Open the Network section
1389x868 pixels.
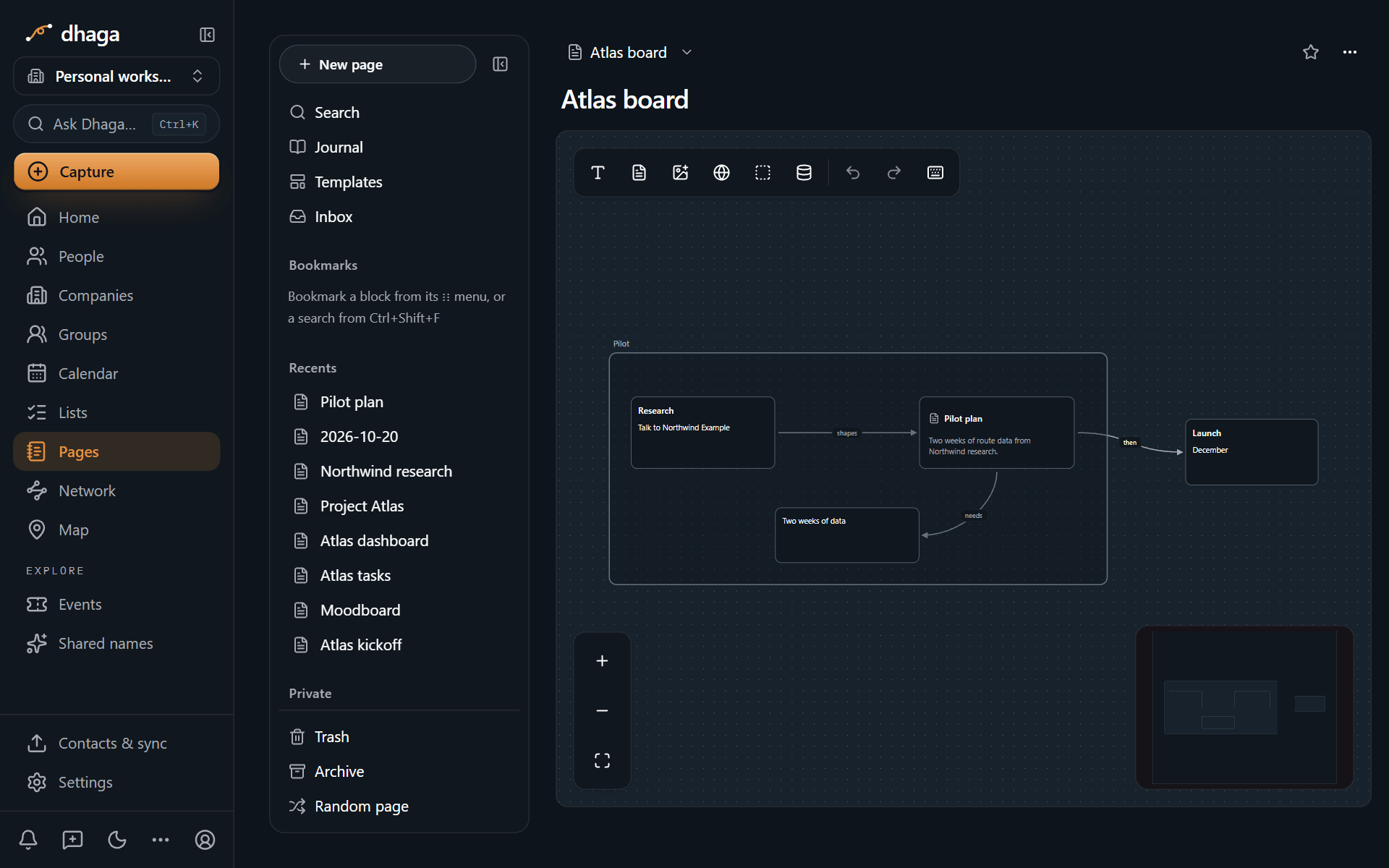116,490
